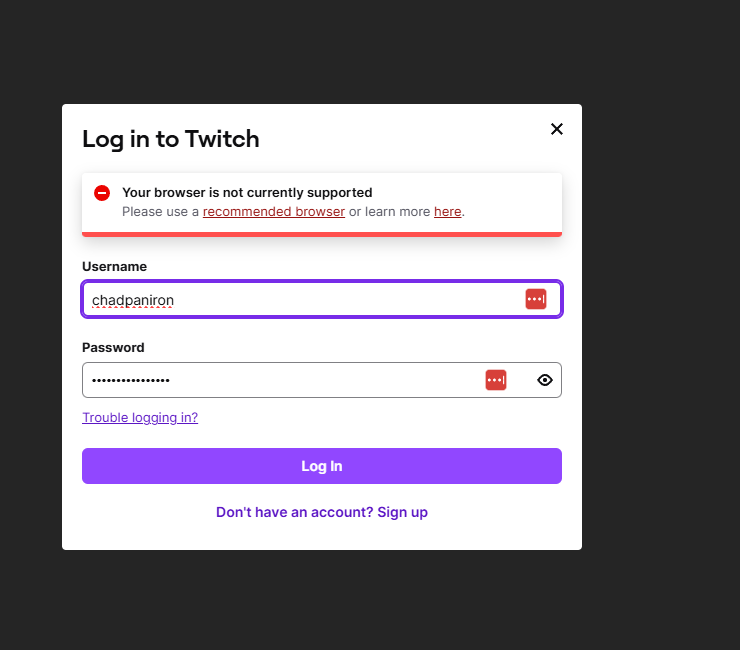Open the Trouble logging in? link

pyautogui.click(x=140, y=418)
